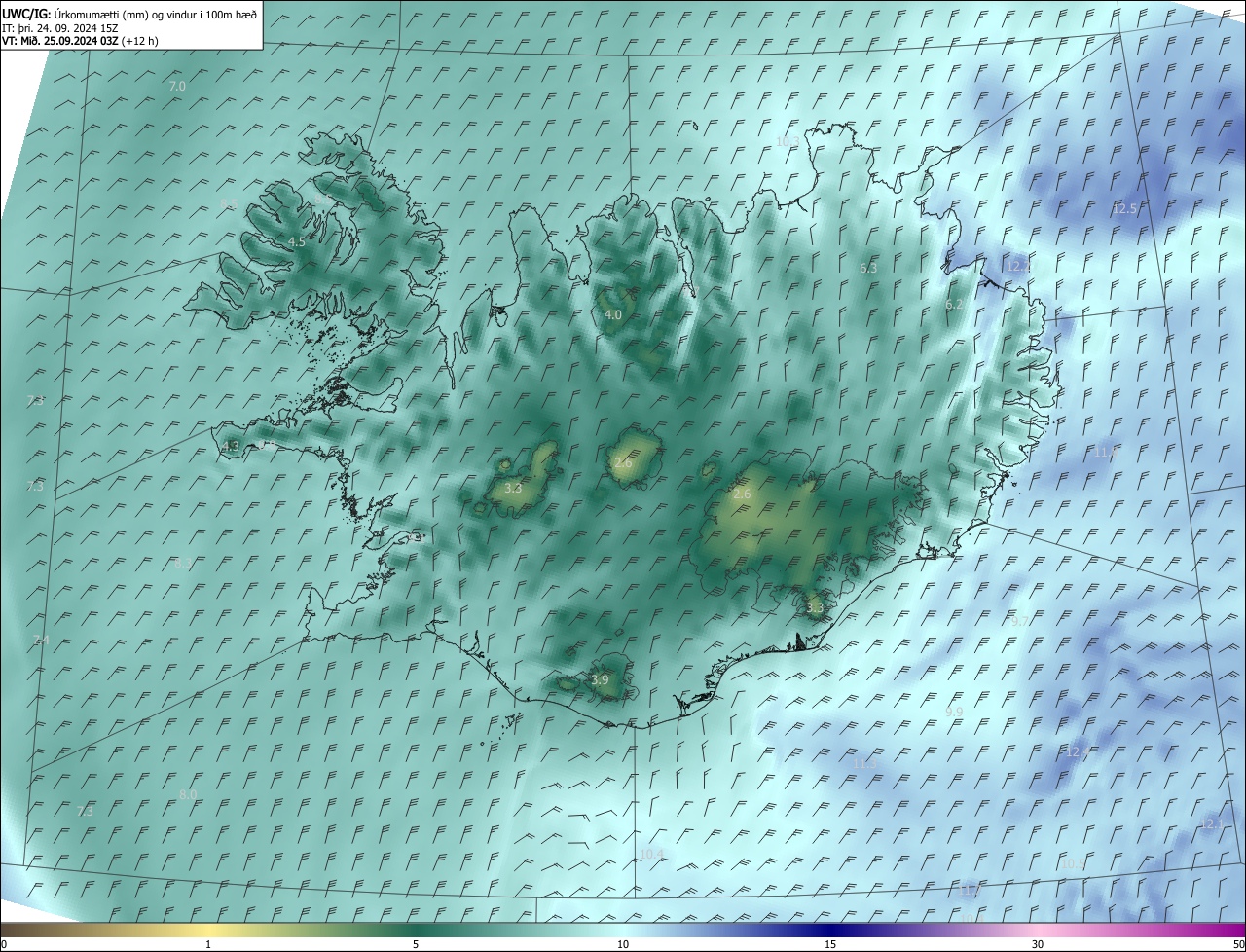The height and width of the screenshot is (952, 1246).
Task: Click the 4.0 value in northern Iceland
Action: coord(612,315)
